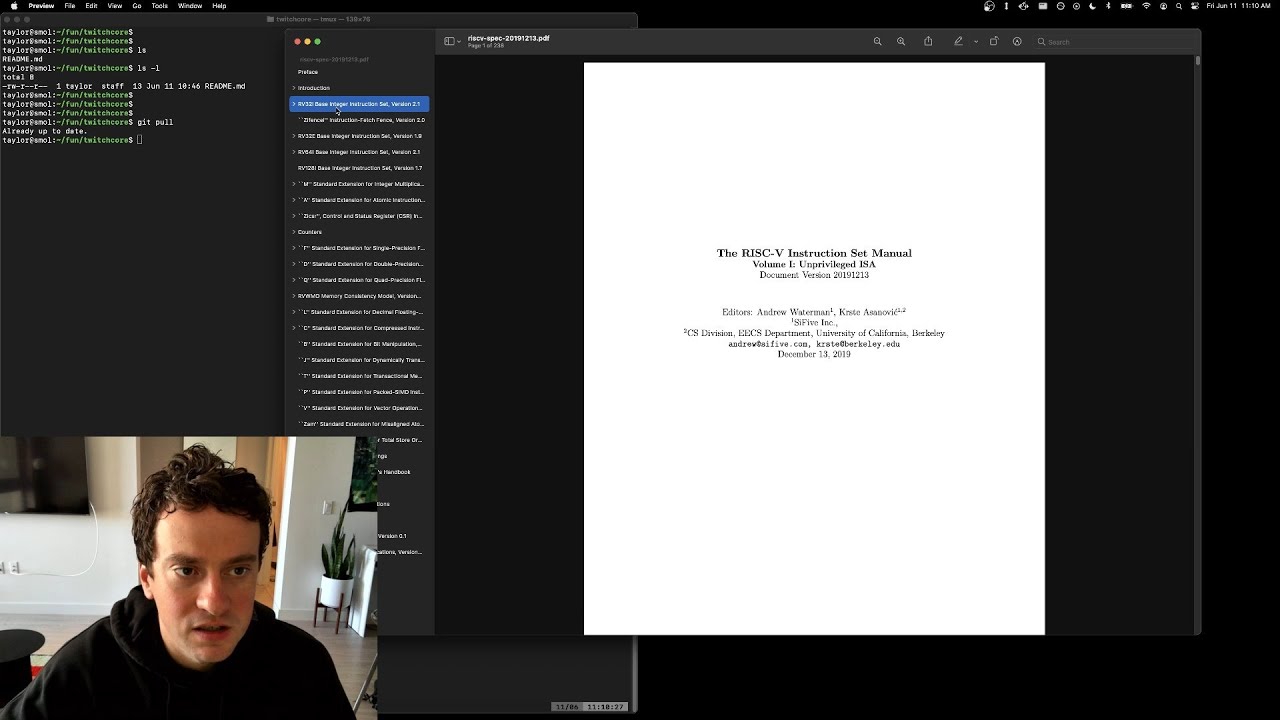Open the View menu
The image size is (1280, 720).
point(115,6)
